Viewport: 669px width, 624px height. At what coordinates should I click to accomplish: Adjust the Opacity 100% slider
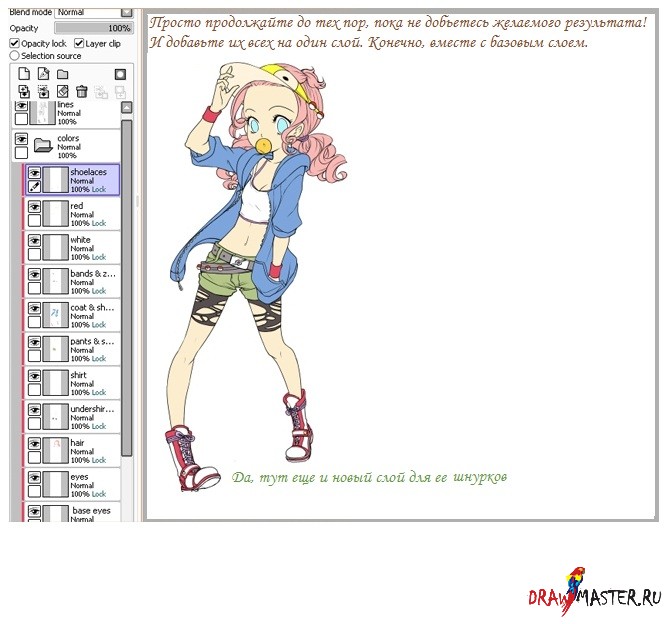[94, 28]
